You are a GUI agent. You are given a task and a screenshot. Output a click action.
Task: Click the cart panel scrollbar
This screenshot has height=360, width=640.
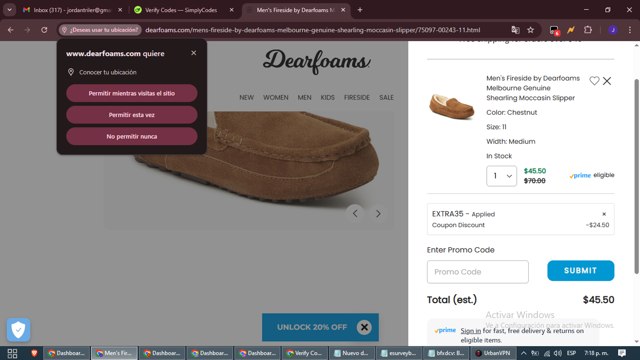pyautogui.click(x=636, y=176)
